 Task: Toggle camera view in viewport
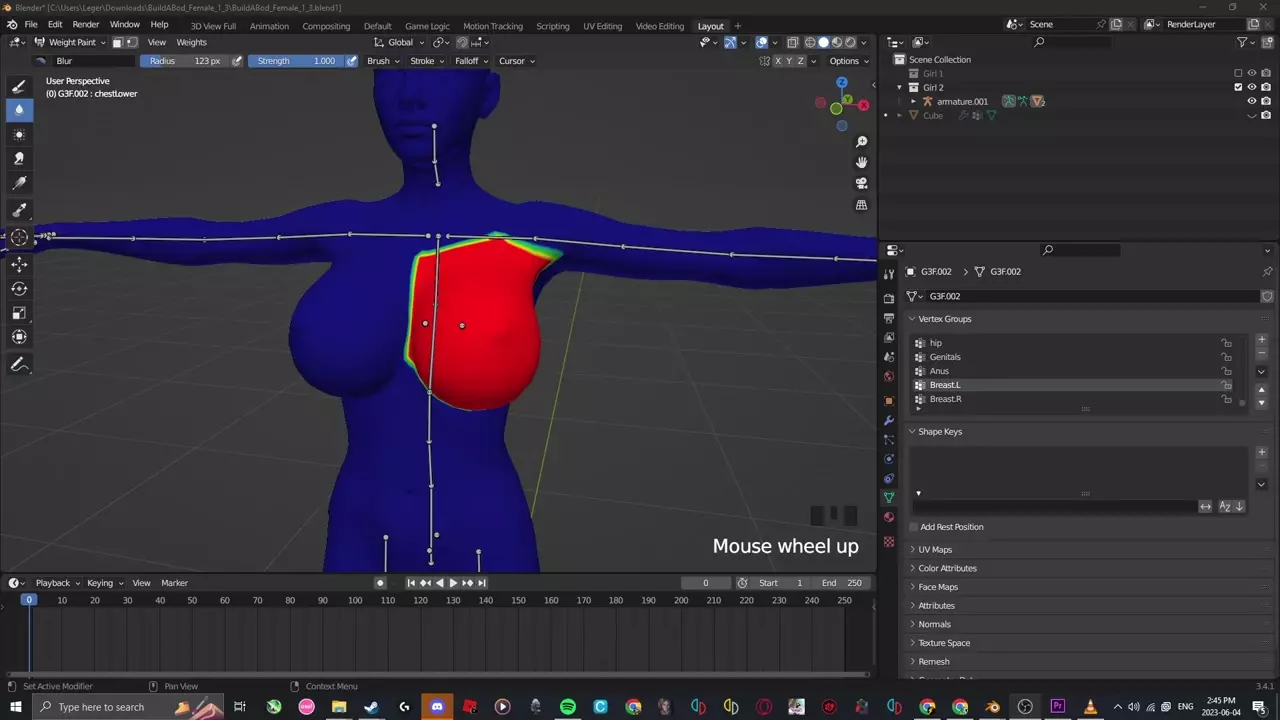(861, 183)
